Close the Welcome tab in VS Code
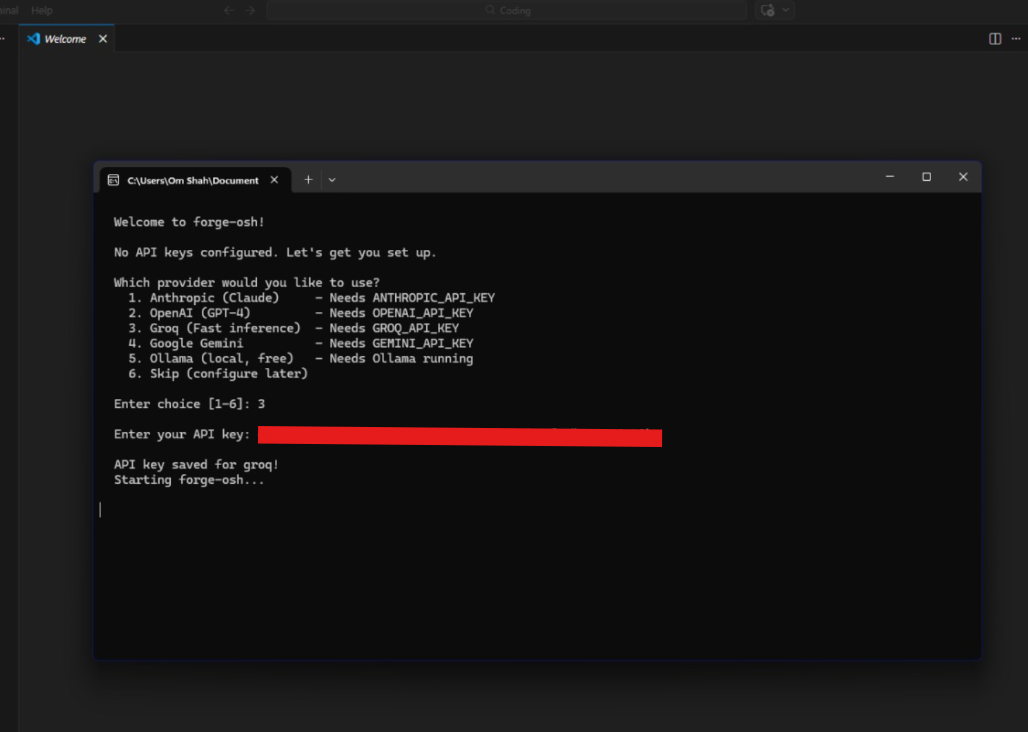This screenshot has width=1028, height=732. pyautogui.click(x=103, y=39)
